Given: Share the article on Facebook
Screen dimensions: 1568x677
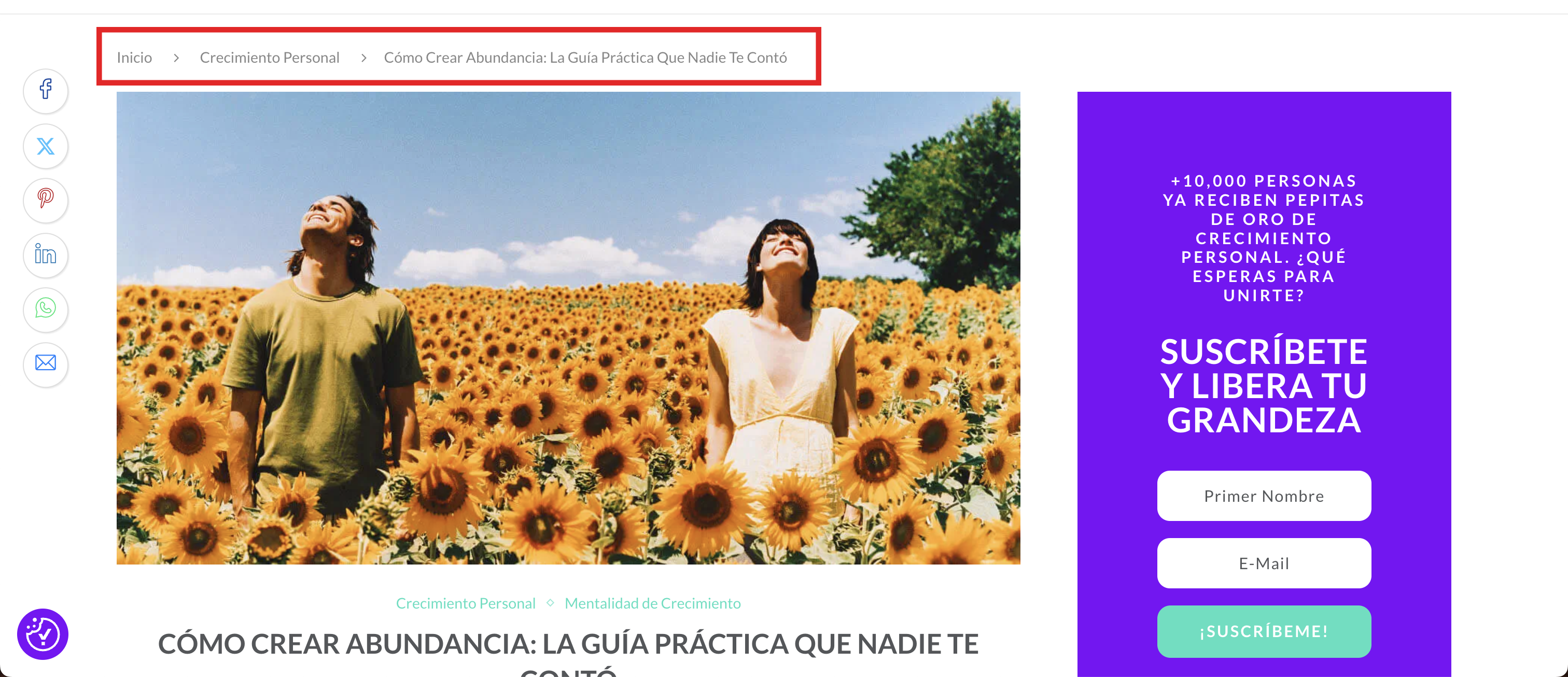Looking at the screenshot, I should point(46,90).
